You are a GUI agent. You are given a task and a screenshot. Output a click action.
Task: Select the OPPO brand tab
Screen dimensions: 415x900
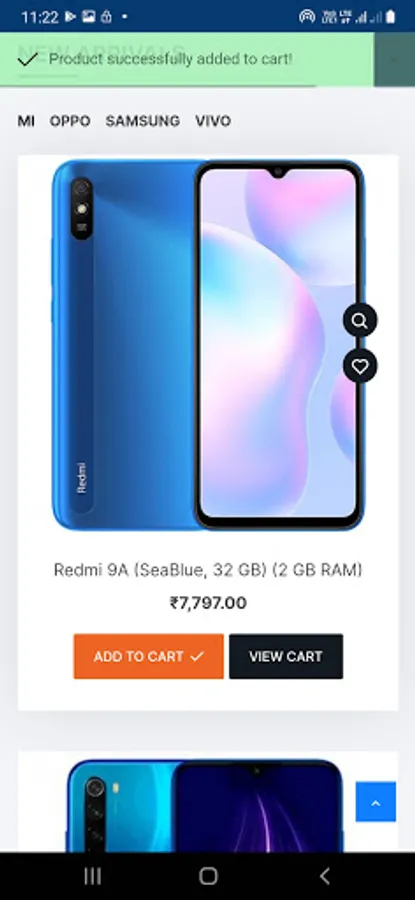click(x=70, y=121)
